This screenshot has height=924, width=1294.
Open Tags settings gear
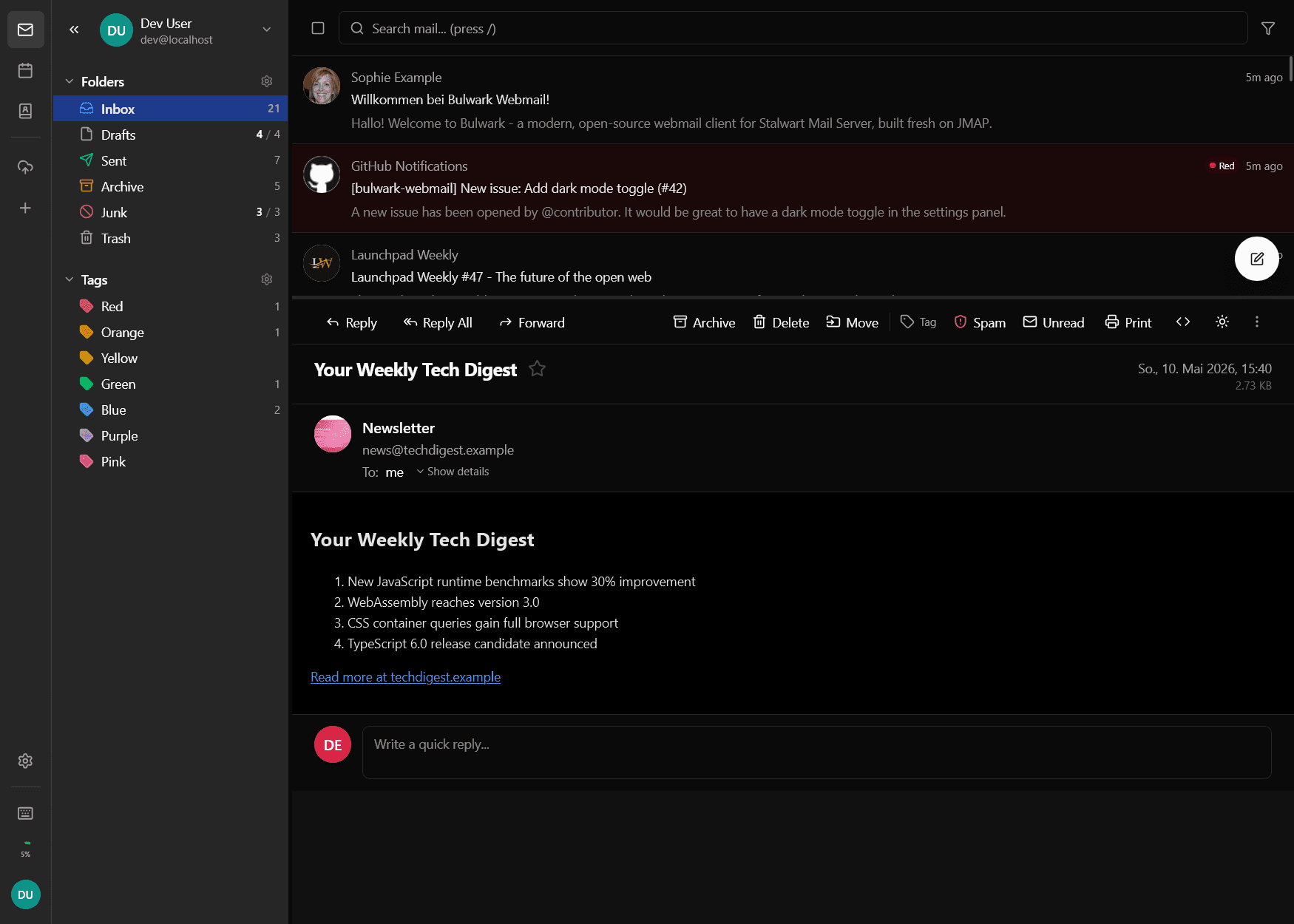click(x=267, y=279)
